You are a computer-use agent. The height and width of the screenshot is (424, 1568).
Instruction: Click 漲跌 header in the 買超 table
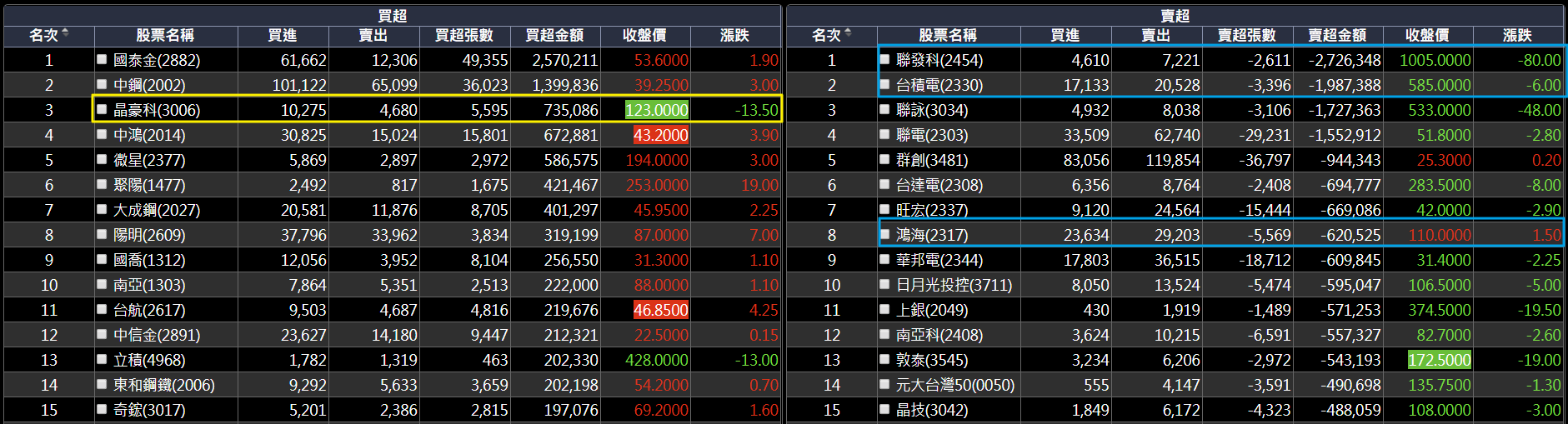tap(734, 35)
